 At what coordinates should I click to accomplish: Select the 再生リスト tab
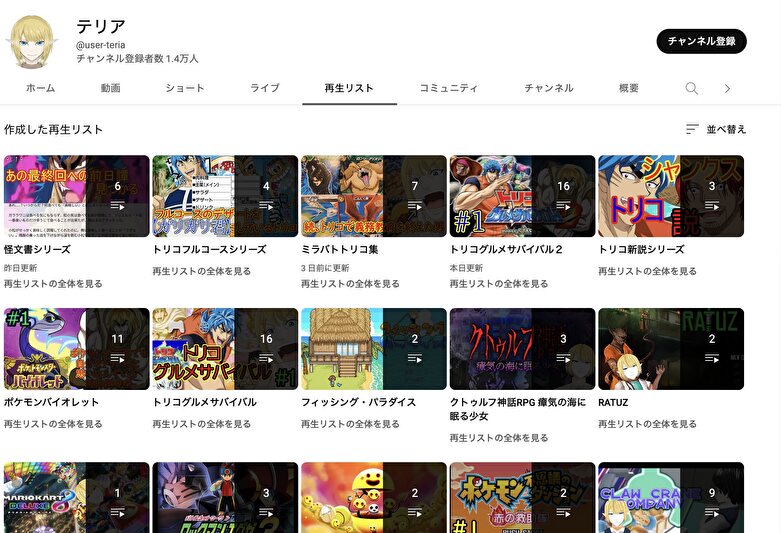pos(349,88)
